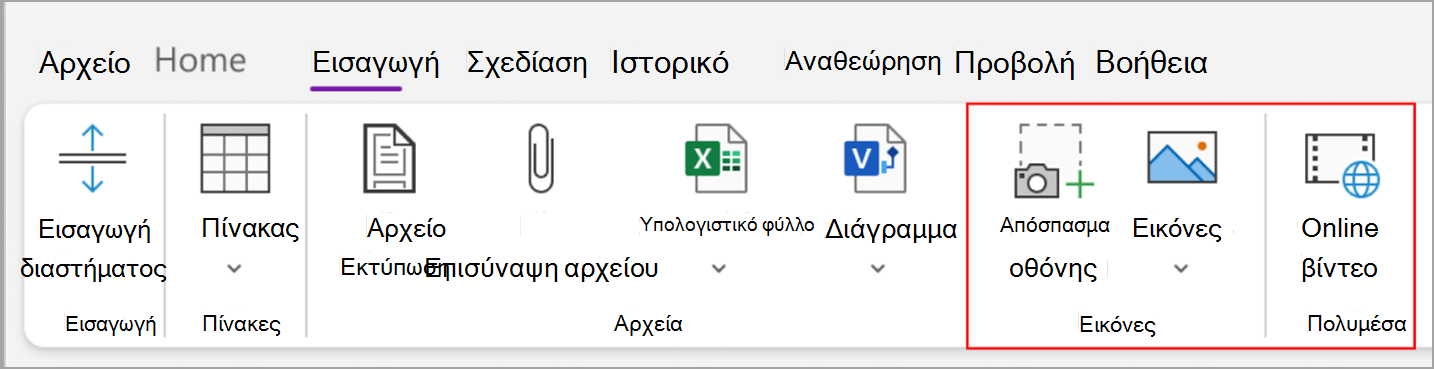Viewport: 1434px width, 369px height.
Task: Click the Πίνακας table grid icon
Action: [235, 158]
